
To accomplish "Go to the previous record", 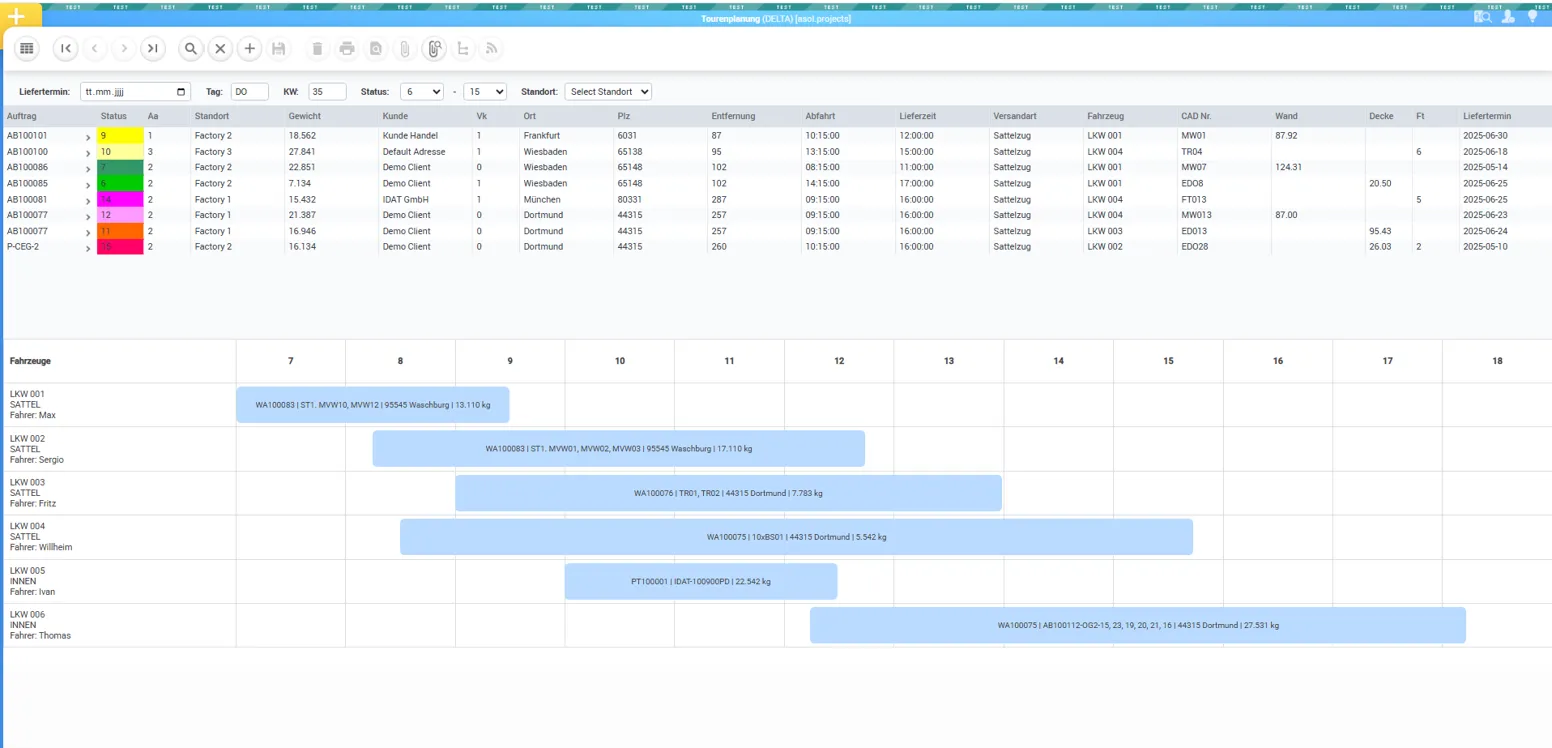I will point(95,48).
